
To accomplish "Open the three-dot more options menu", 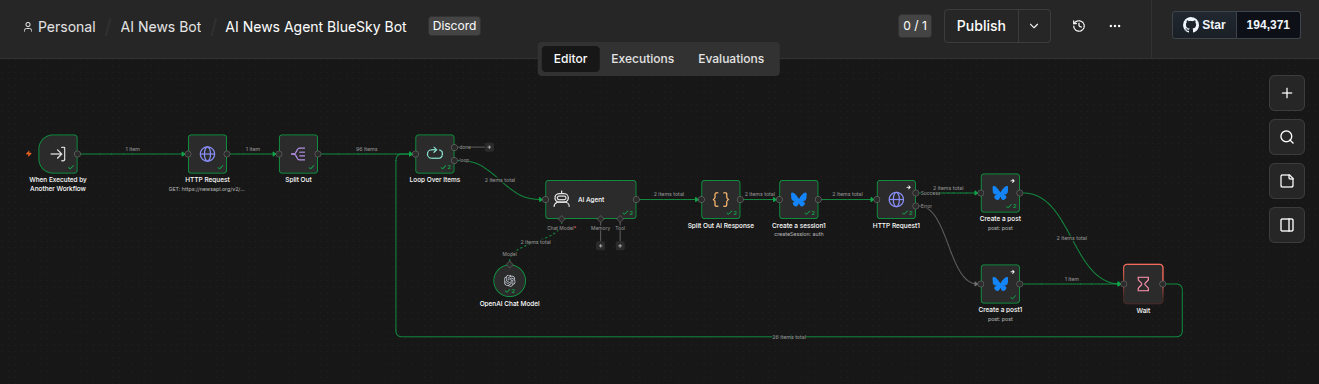I will pyautogui.click(x=1115, y=26).
